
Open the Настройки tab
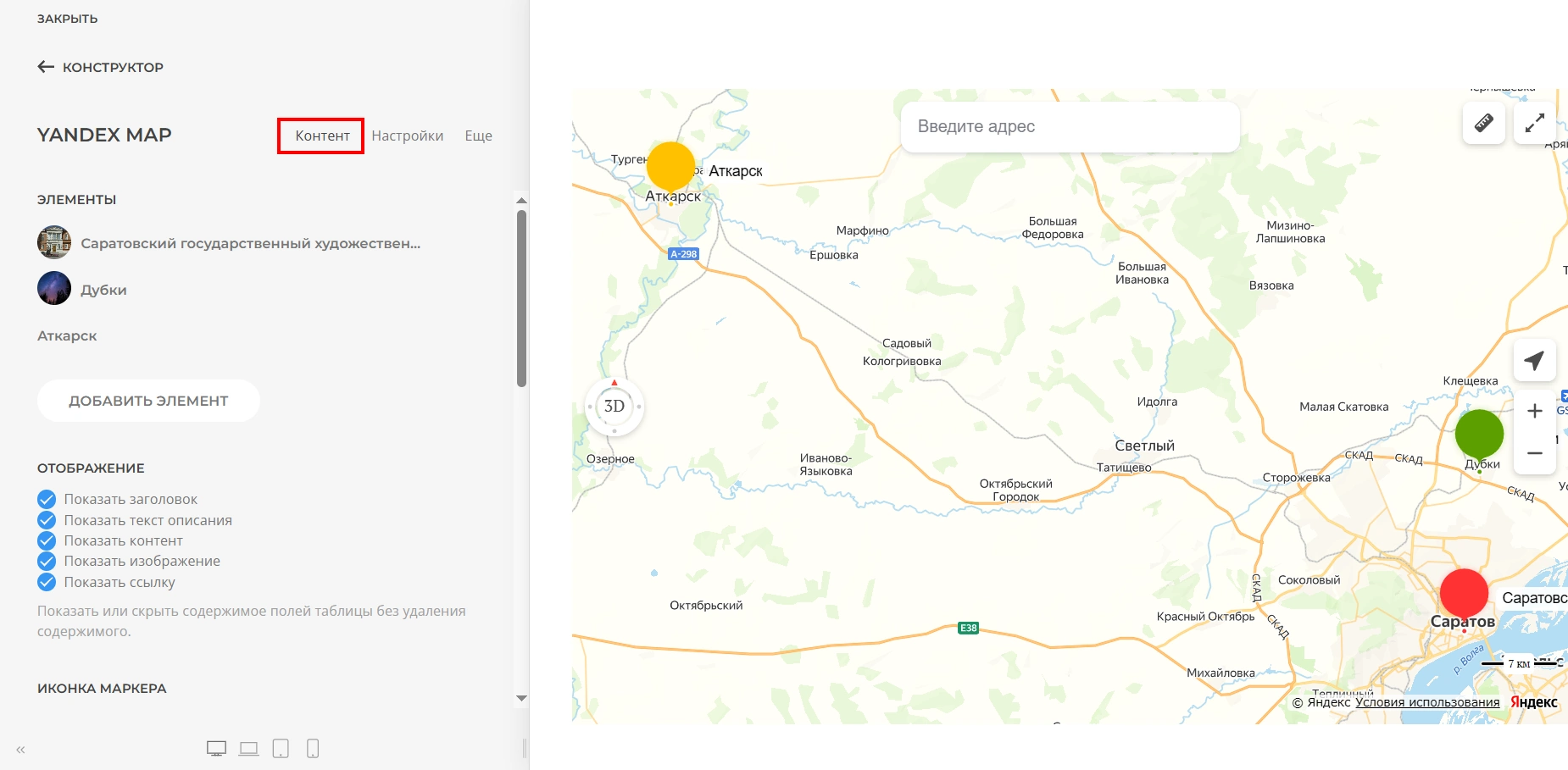click(x=407, y=136)
